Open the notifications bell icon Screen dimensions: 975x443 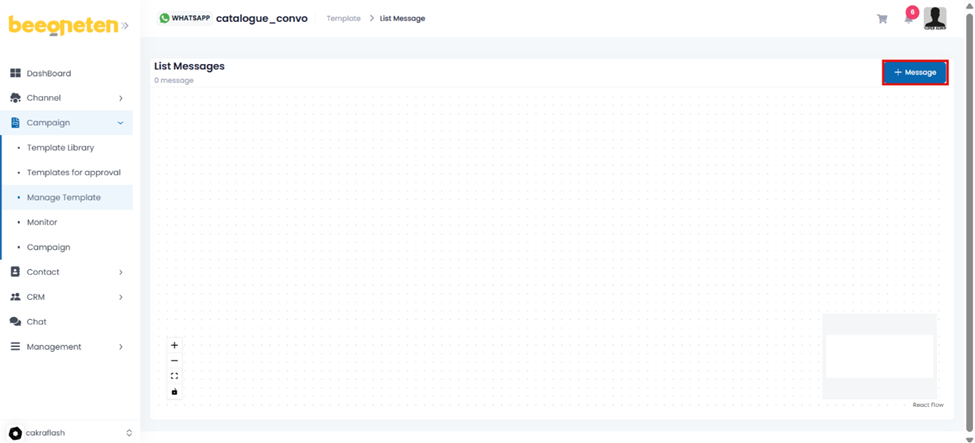click(909, 19)
